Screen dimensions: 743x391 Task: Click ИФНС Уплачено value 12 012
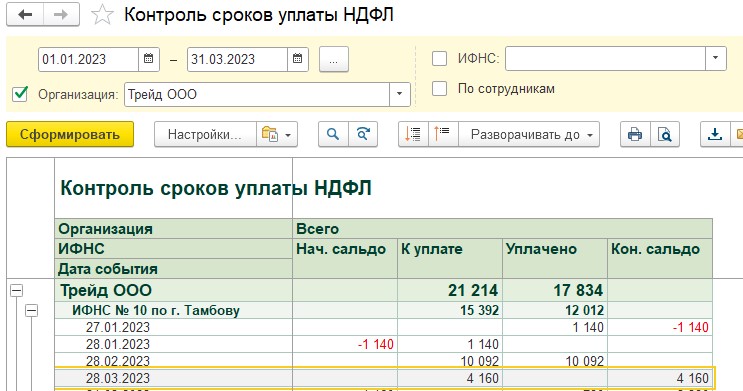click(585, 310)
